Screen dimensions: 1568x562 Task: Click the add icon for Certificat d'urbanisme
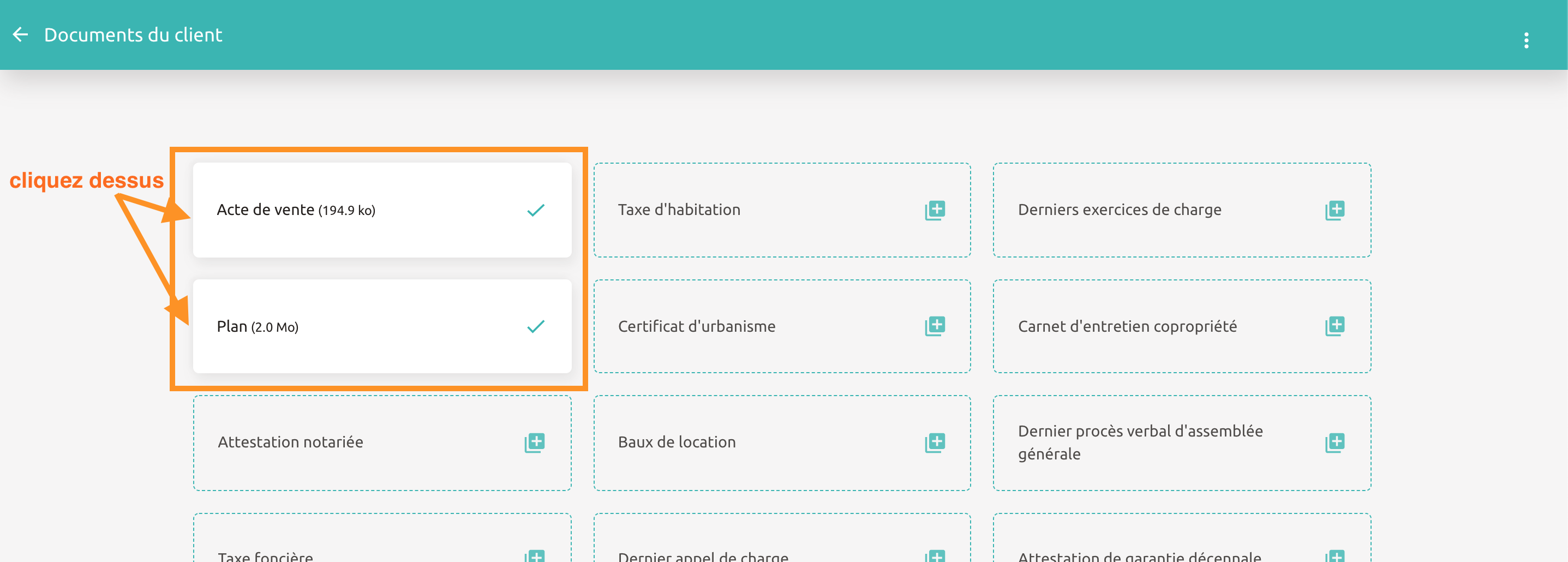pyautogui.click(x=935, y=326)
